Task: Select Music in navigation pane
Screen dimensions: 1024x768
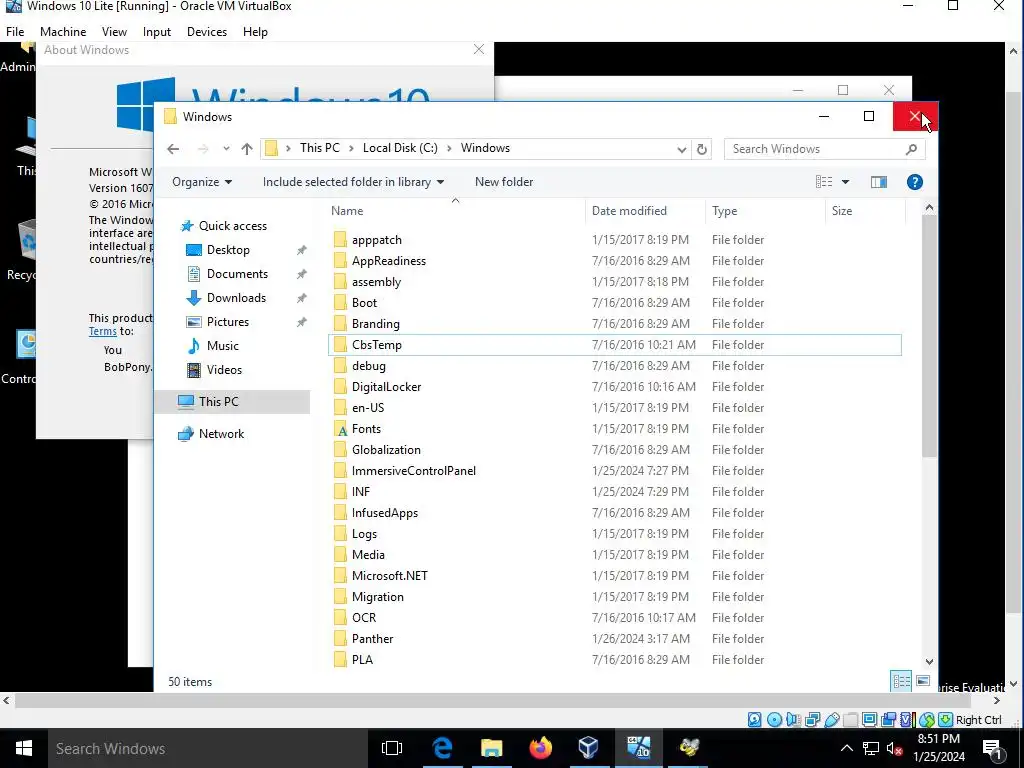Action: [222, 346]
